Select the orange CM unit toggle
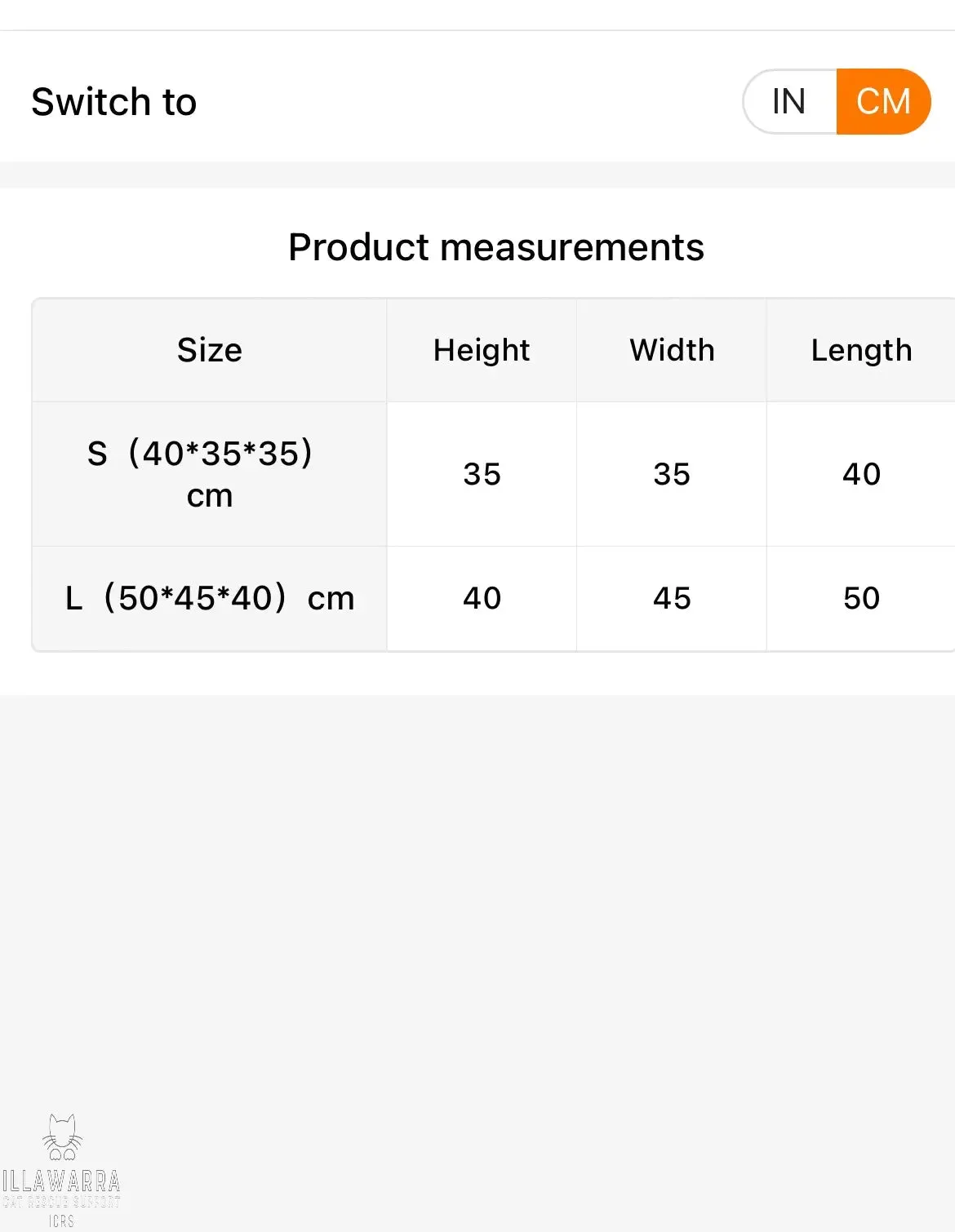 [x=883, y=101]
